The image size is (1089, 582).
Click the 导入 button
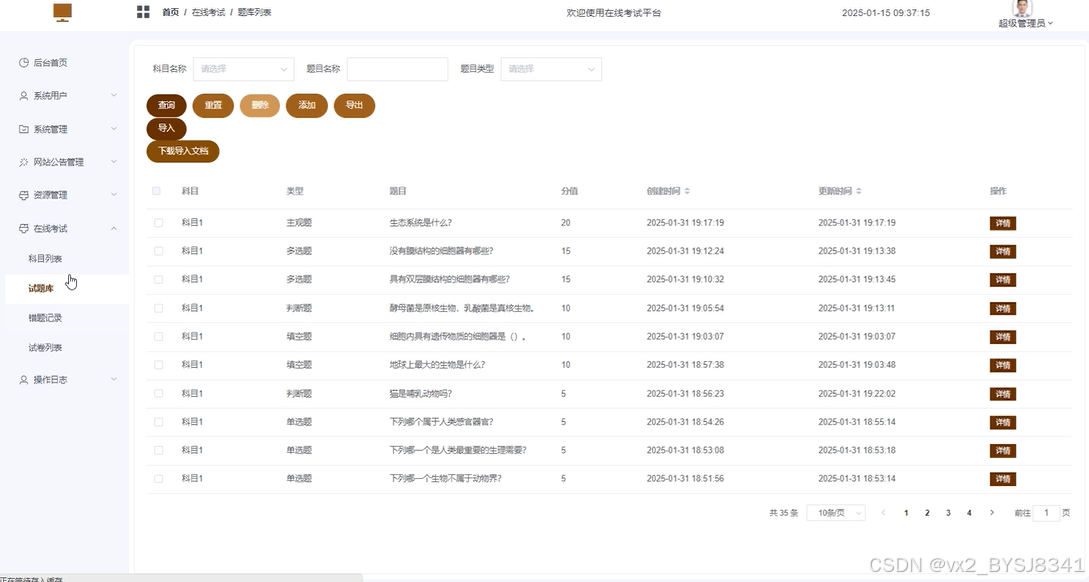(x=167, y=128)
